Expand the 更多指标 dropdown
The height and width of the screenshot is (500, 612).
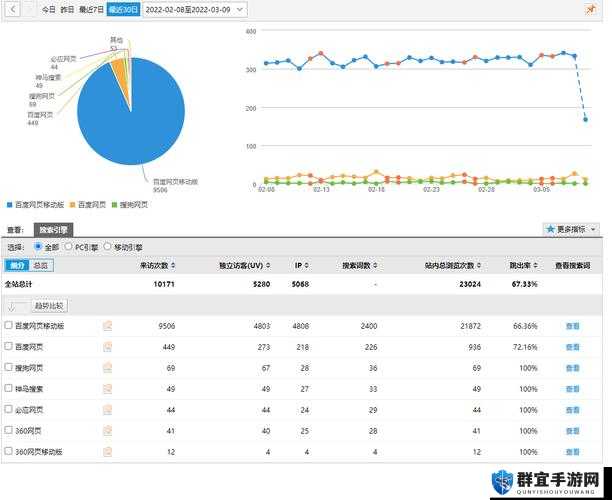click(x=571, y=229)
